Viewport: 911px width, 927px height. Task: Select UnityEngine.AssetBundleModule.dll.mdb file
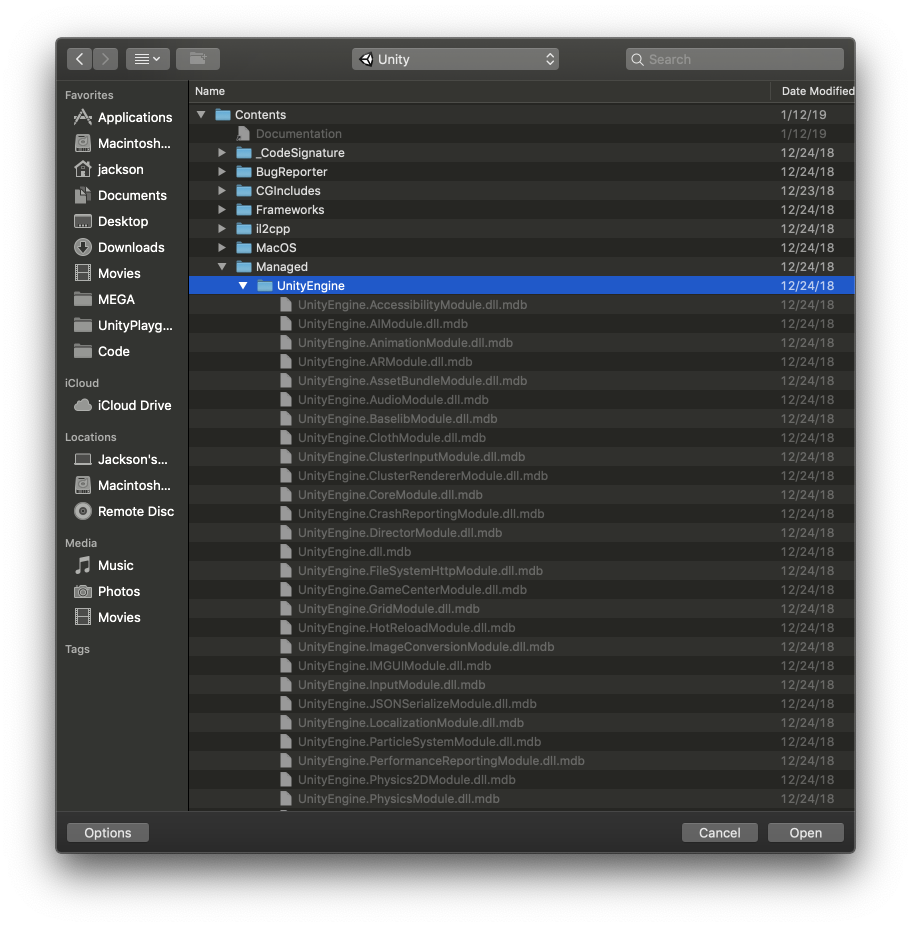pos(522,381)
